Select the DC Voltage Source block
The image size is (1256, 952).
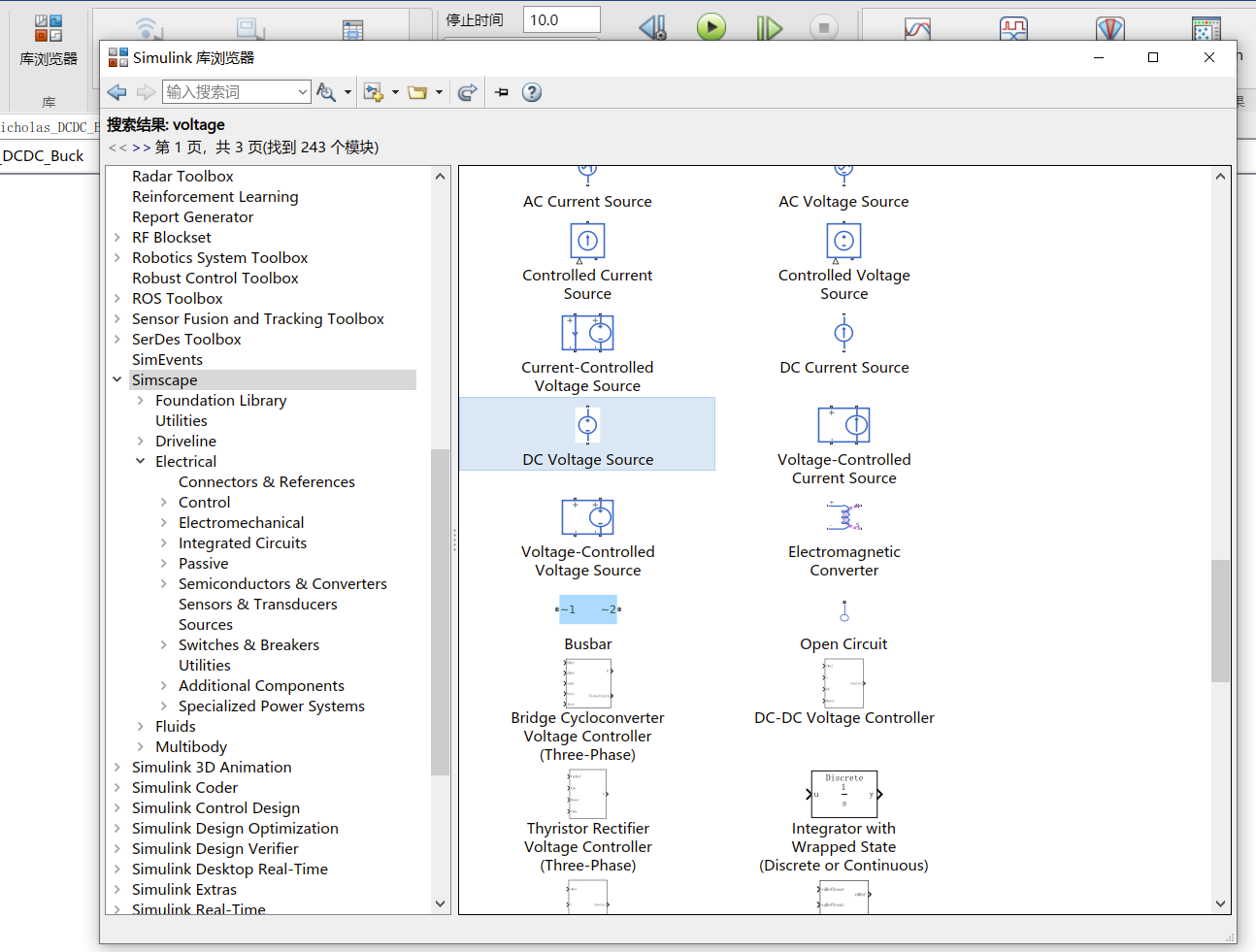[587, 434]
